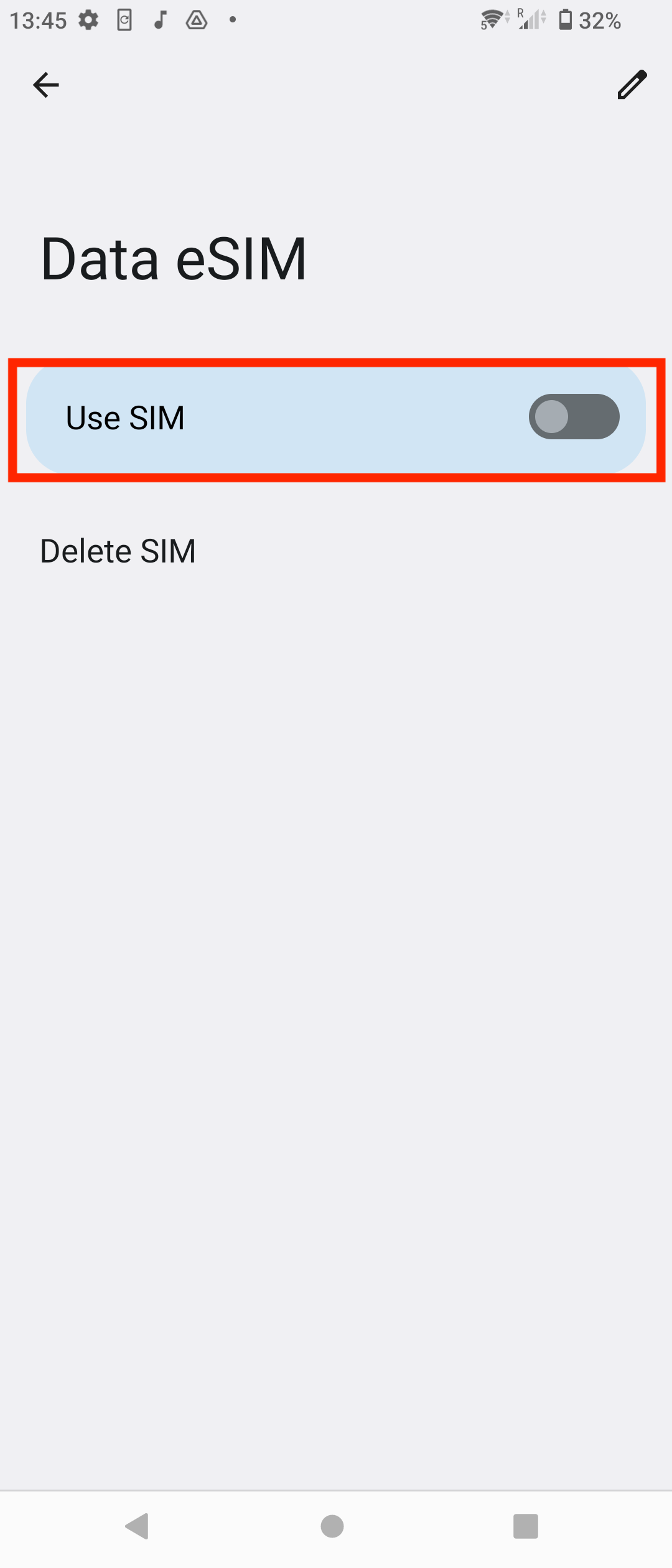Select Delete SIM option
Screen dimensions: 672x1568
pos(118,551)
